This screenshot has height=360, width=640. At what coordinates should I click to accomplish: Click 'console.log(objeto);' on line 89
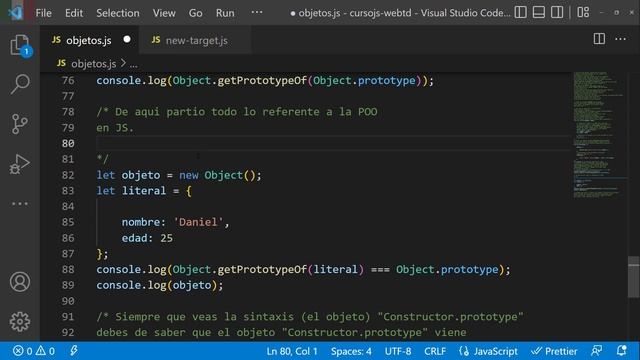160,285
